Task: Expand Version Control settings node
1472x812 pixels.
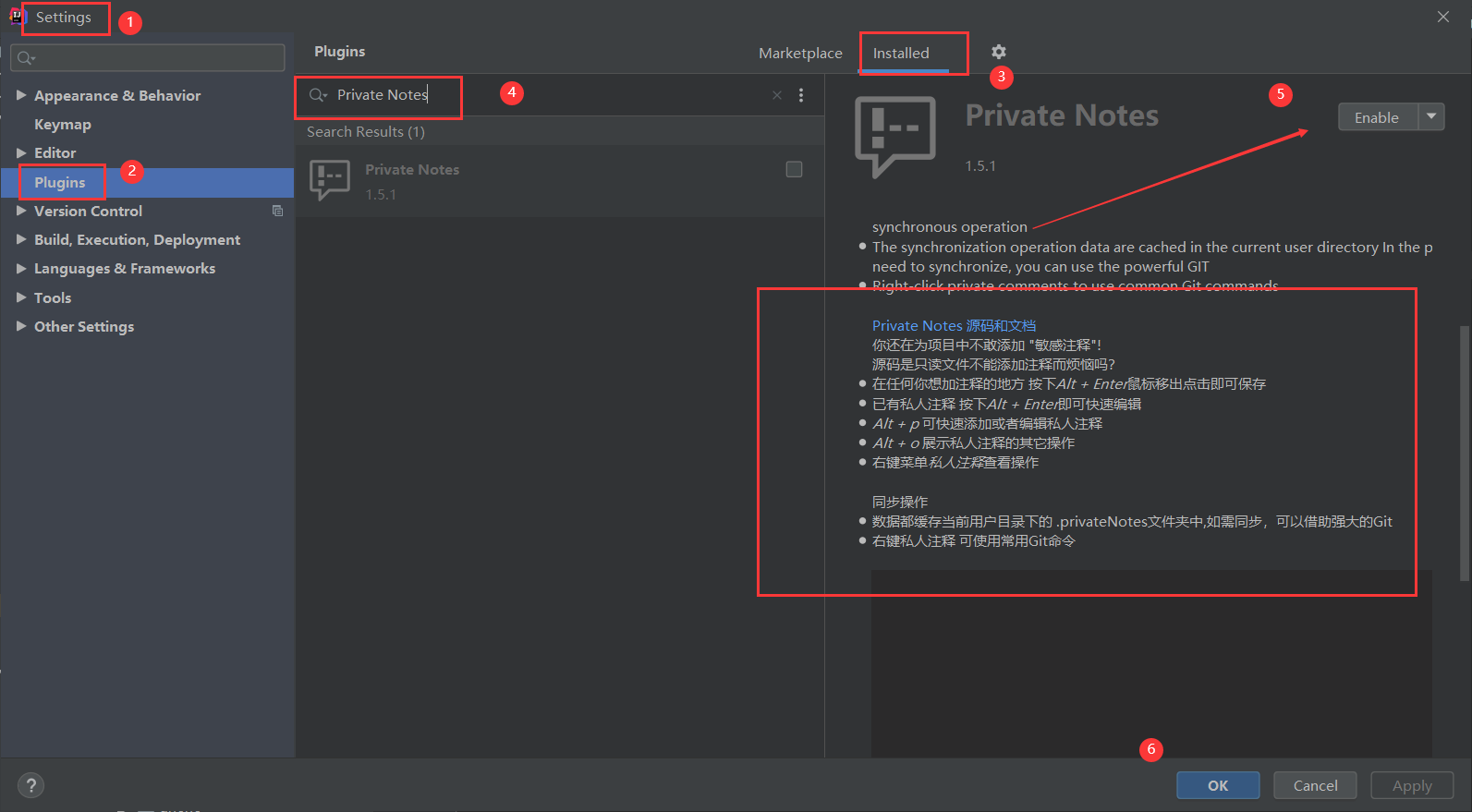Action: [x=21, y=211]
